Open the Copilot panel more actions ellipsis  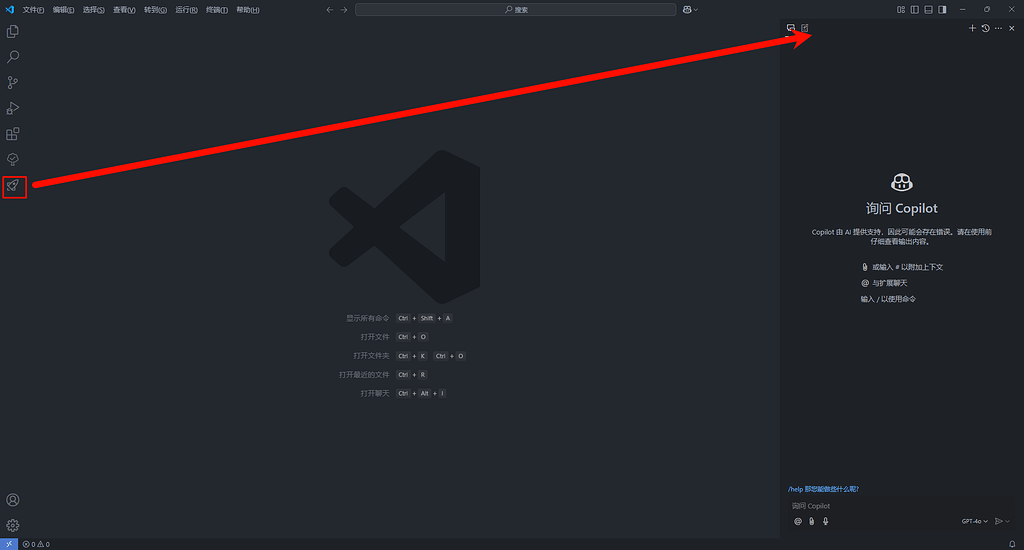999,28
